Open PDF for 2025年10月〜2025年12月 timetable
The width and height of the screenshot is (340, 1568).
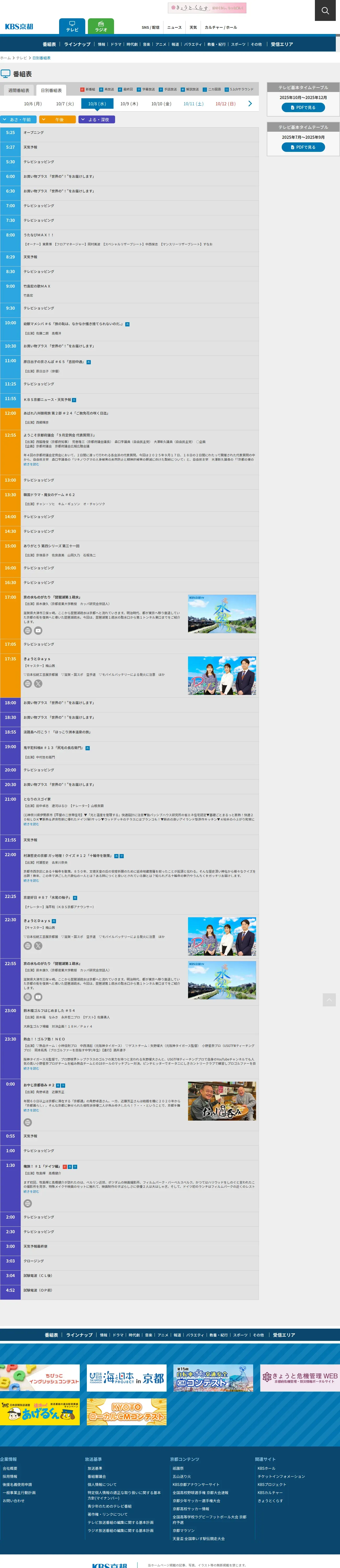click(303, 108)
